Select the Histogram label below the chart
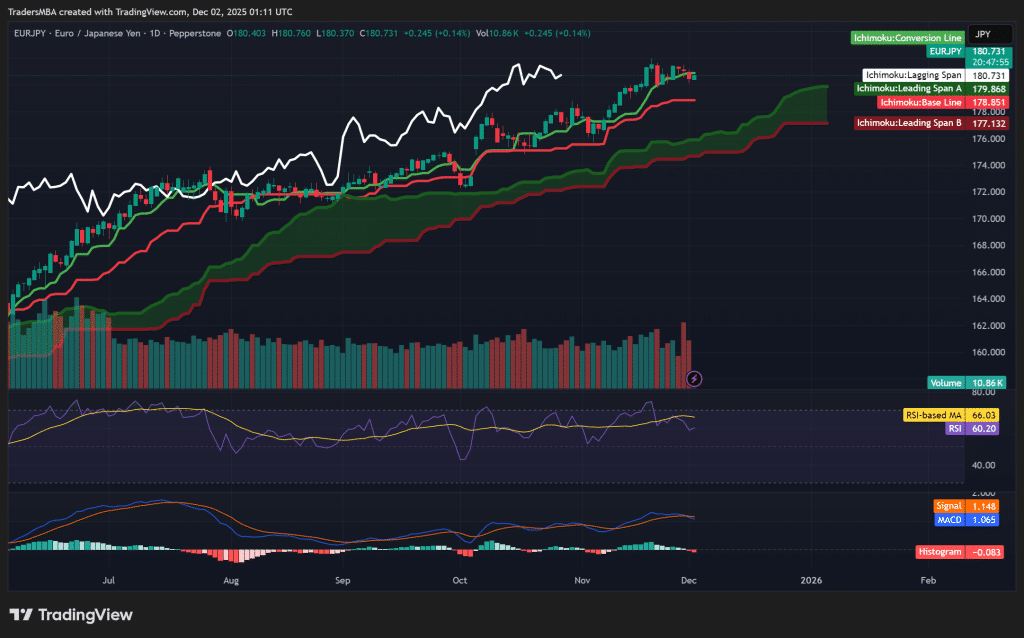 pyautogui.click(x=940, y=550)
